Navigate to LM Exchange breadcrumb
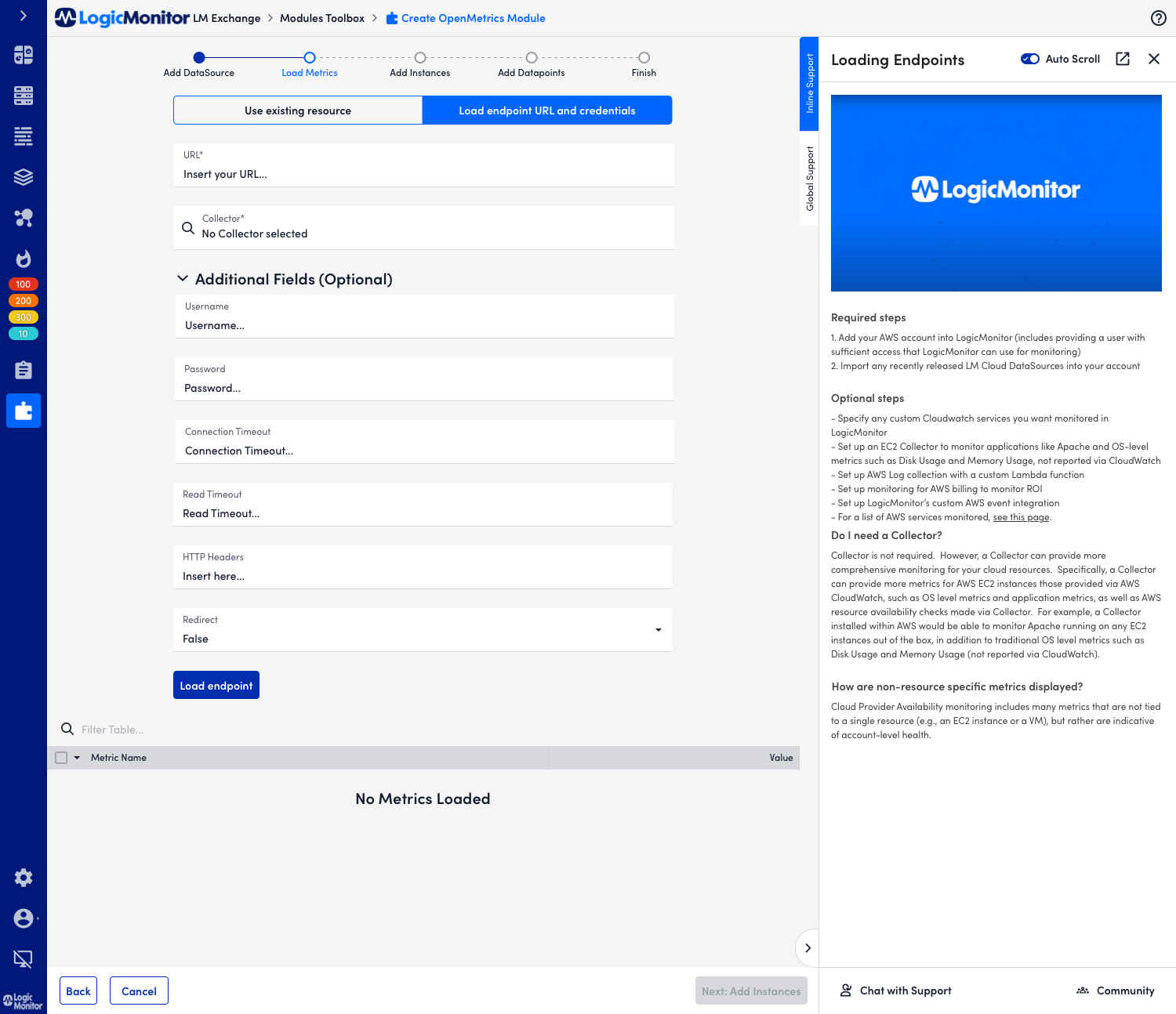Image resolution: width=1176 pixels, height=1014 pixels. point(227,18)
